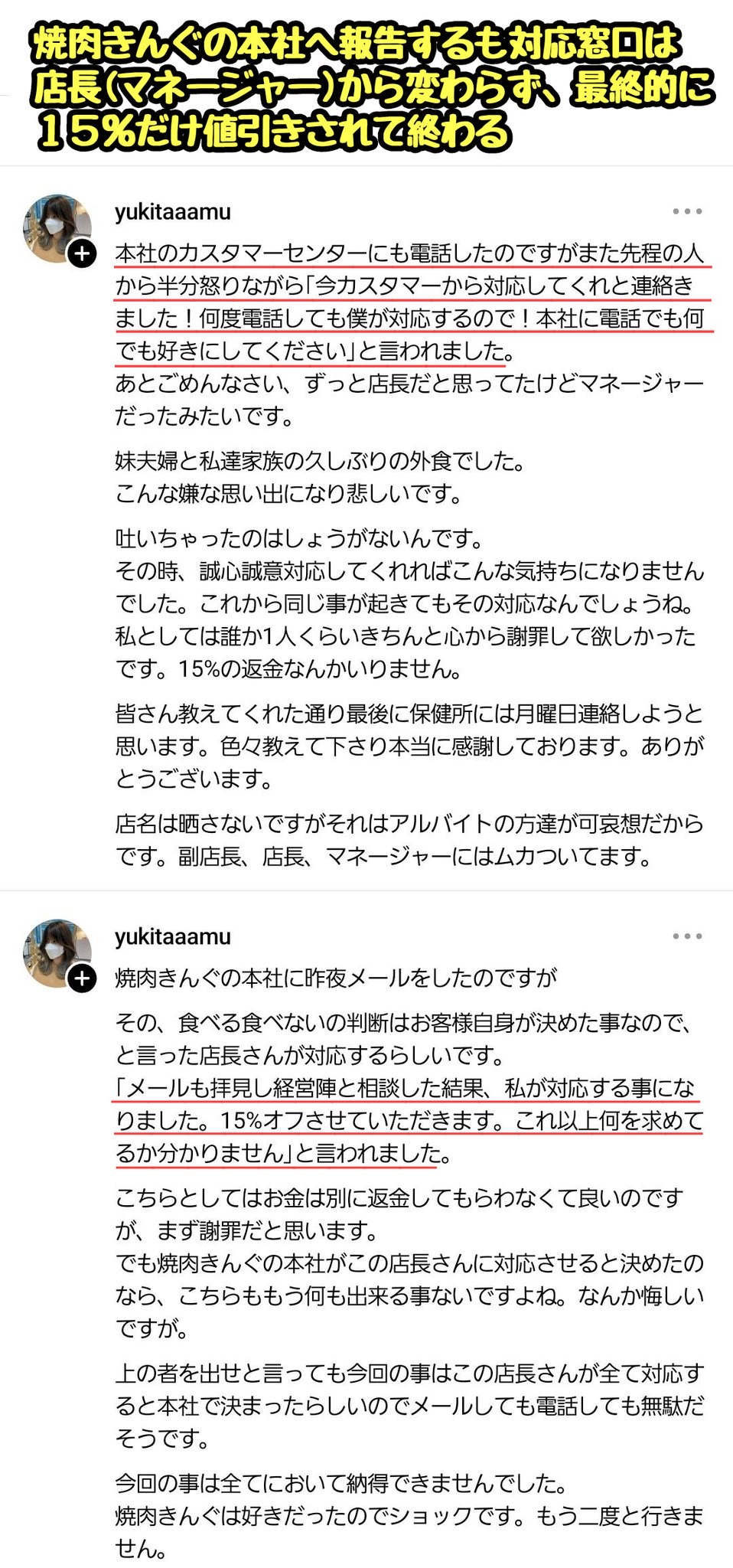Select the line 今回の事は全てにおいて納得できませんでした
Image resolution: width=733 pixels, height=1568 pixels.
[x=341, y=1484]
